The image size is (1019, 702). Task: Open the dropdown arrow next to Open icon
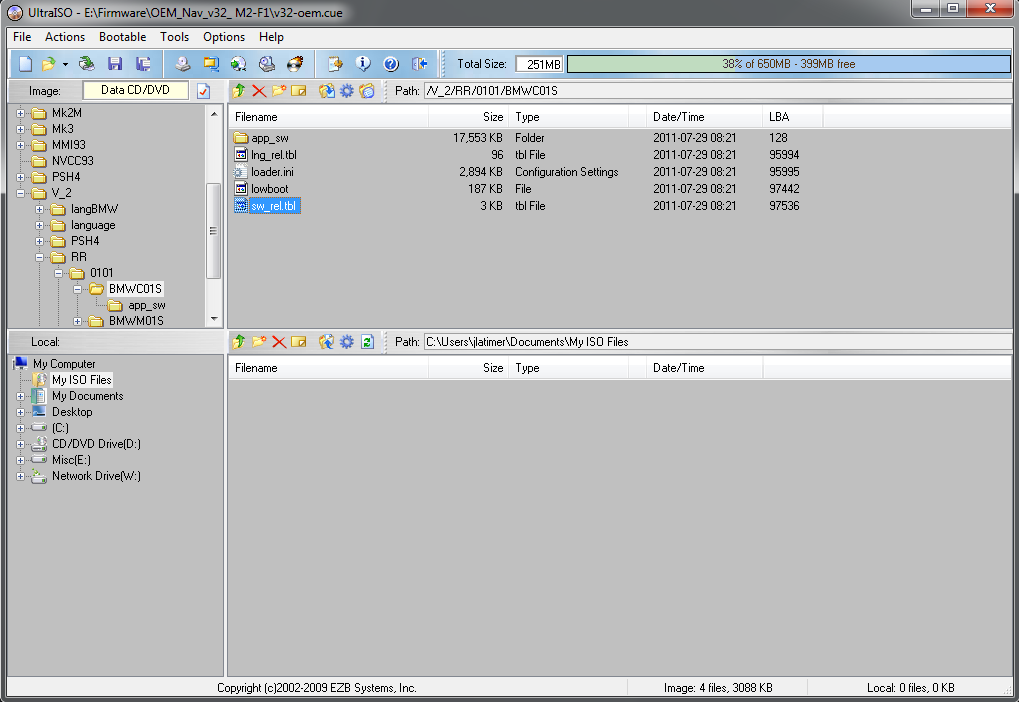point(65,64)
